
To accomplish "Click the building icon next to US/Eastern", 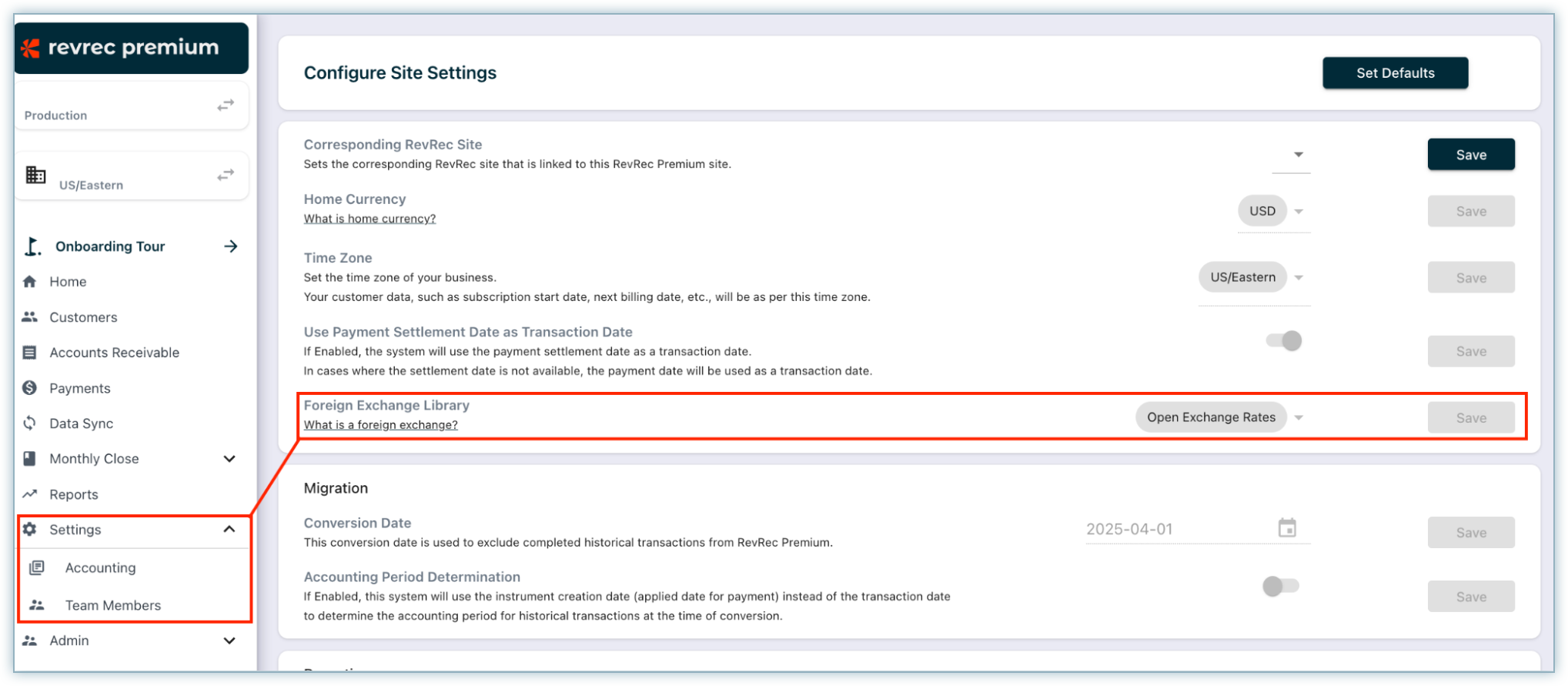I will click(x=35, y=175).
